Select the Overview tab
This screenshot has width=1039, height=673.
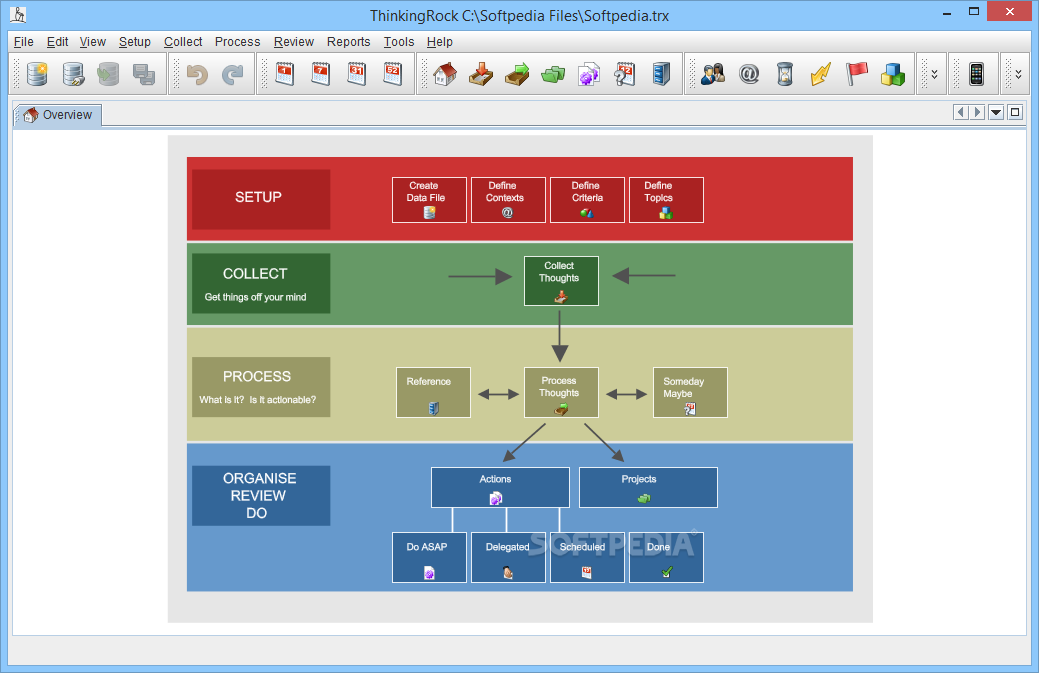tap(58, 115)
